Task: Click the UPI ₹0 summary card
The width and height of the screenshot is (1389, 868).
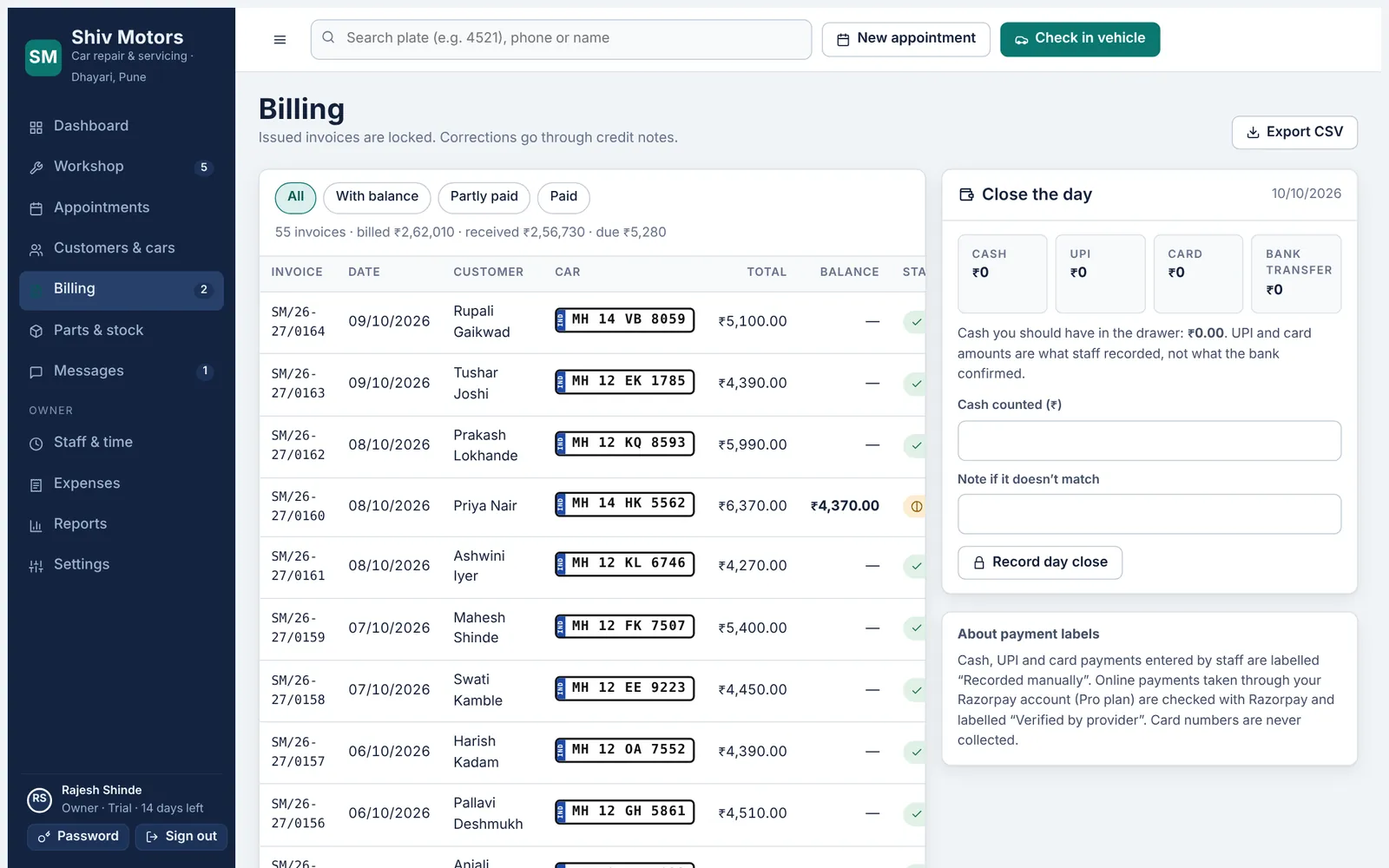Action: point(1100,273)
